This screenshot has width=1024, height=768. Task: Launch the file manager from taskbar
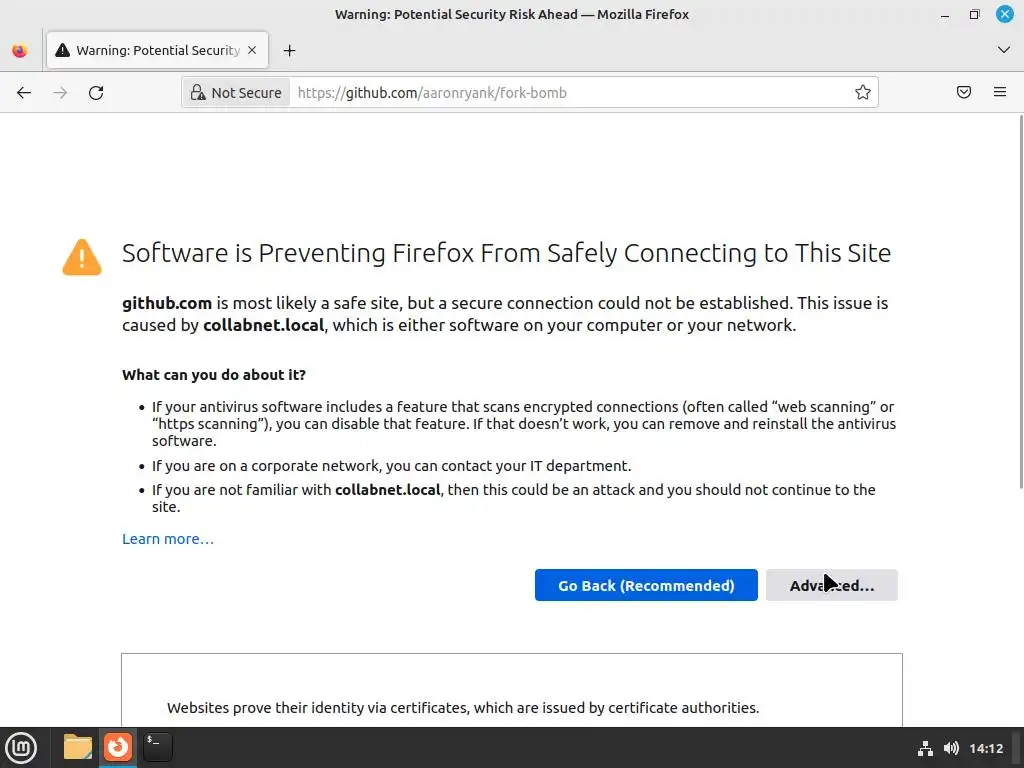[77, 747]
